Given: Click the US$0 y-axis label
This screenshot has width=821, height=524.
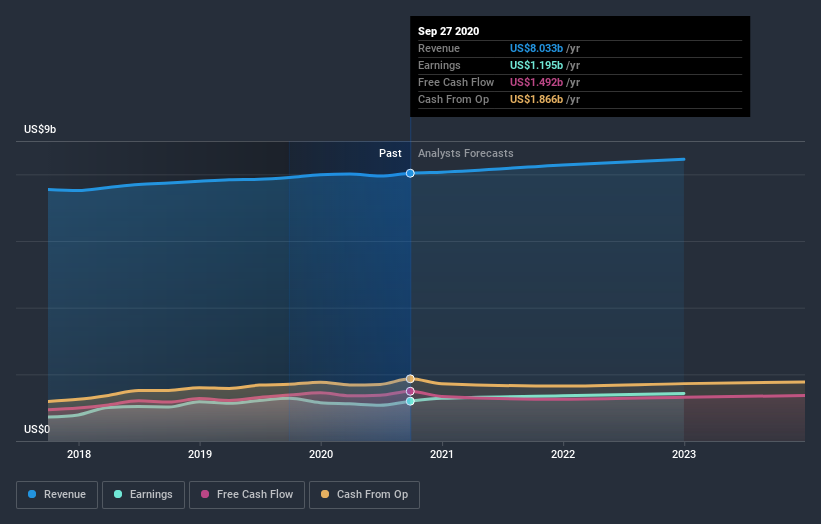Looking at the screenshot, I should [x=37, y=429].
